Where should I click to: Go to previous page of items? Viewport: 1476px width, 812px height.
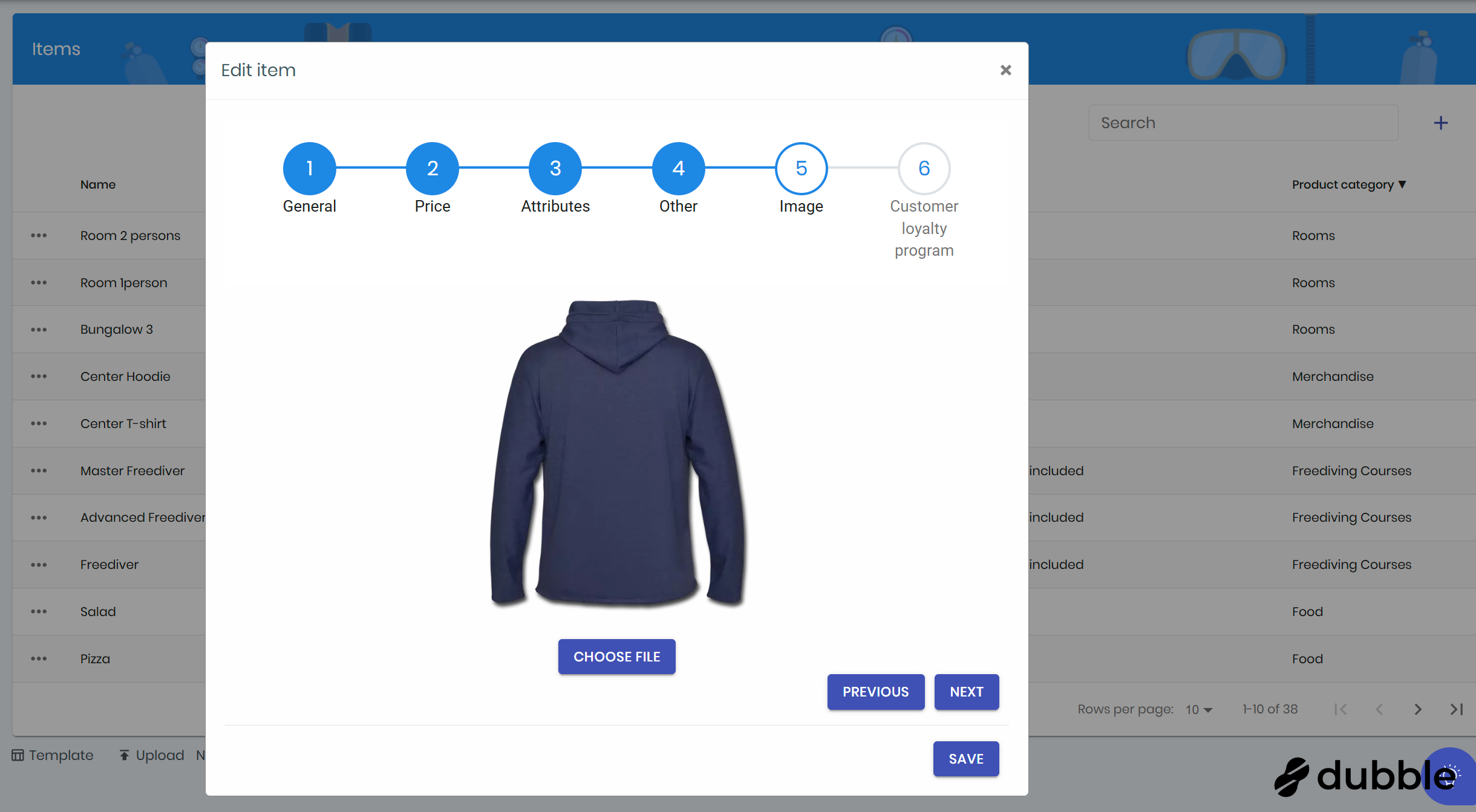tap(1379, 709)
